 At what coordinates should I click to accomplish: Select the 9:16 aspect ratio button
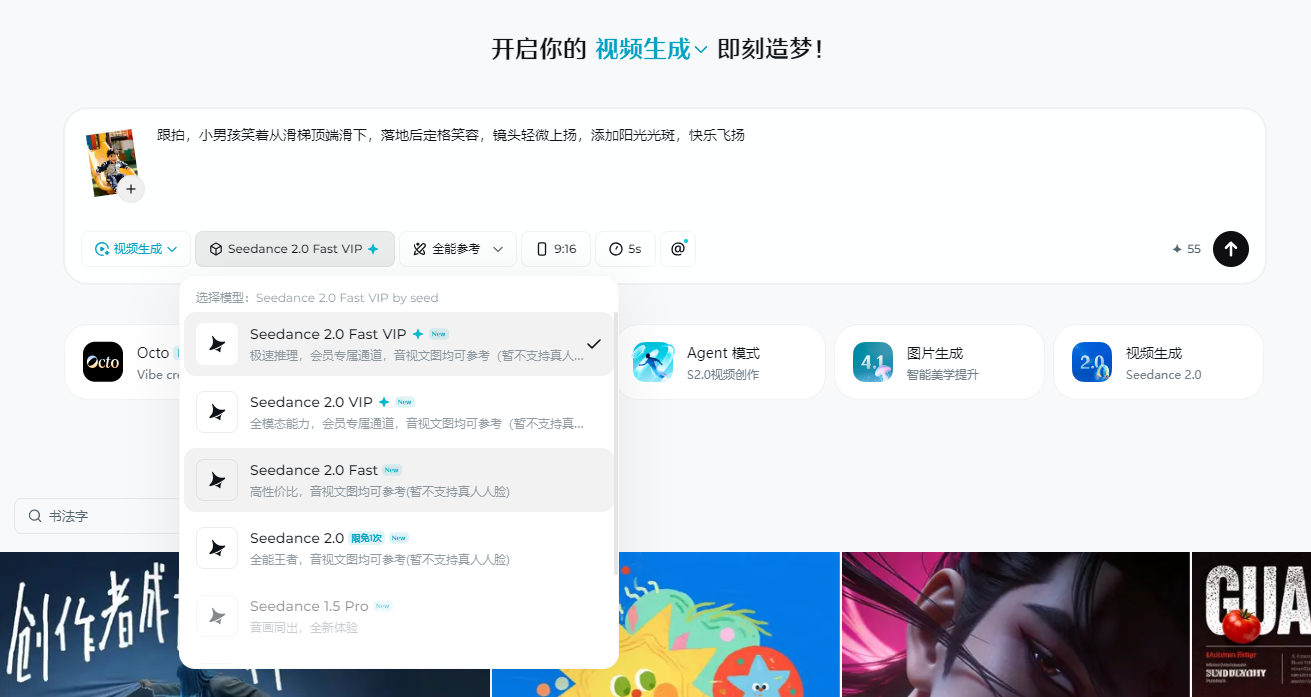point(556,249)
